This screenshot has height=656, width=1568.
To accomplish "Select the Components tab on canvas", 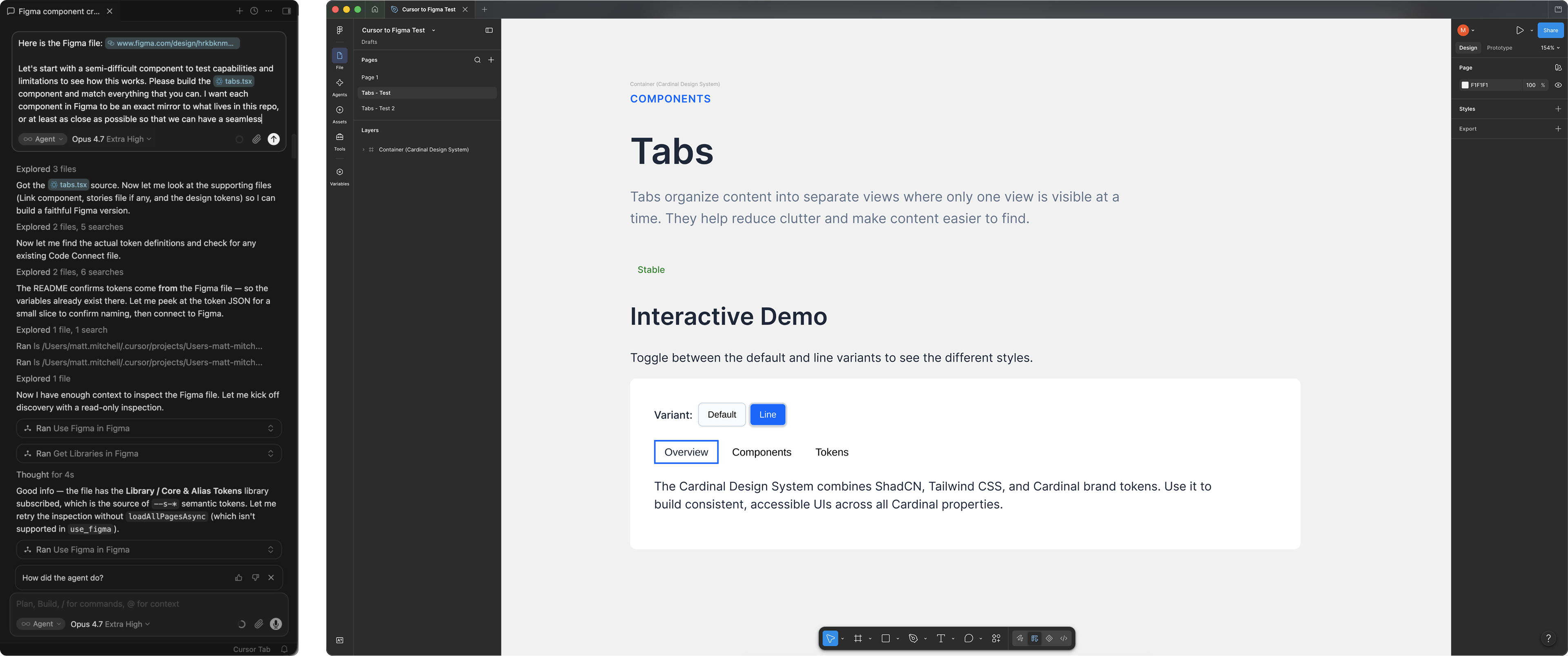I will [762, 452].
